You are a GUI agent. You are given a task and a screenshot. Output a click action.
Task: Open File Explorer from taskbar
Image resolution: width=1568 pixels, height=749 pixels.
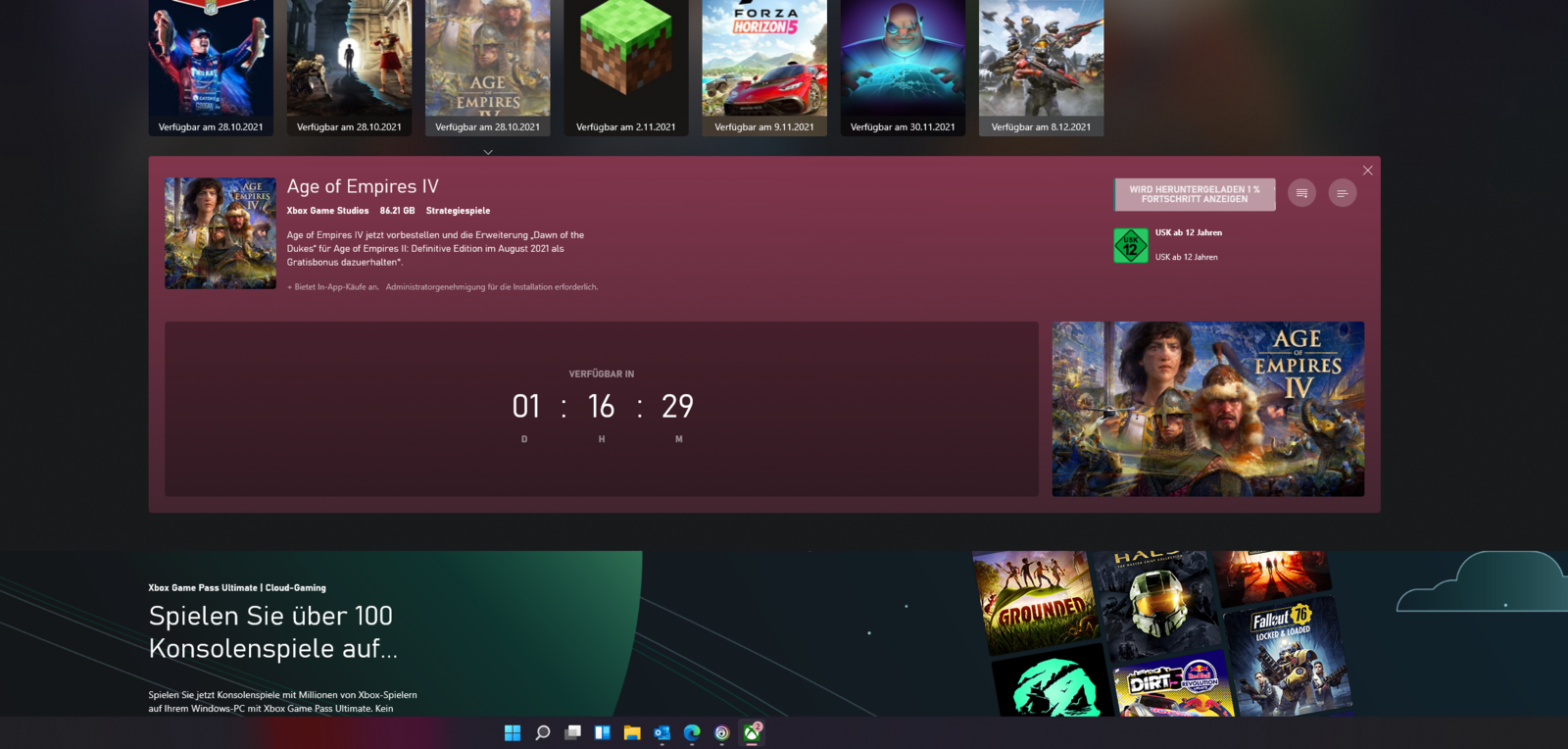(x=632, y=732)
